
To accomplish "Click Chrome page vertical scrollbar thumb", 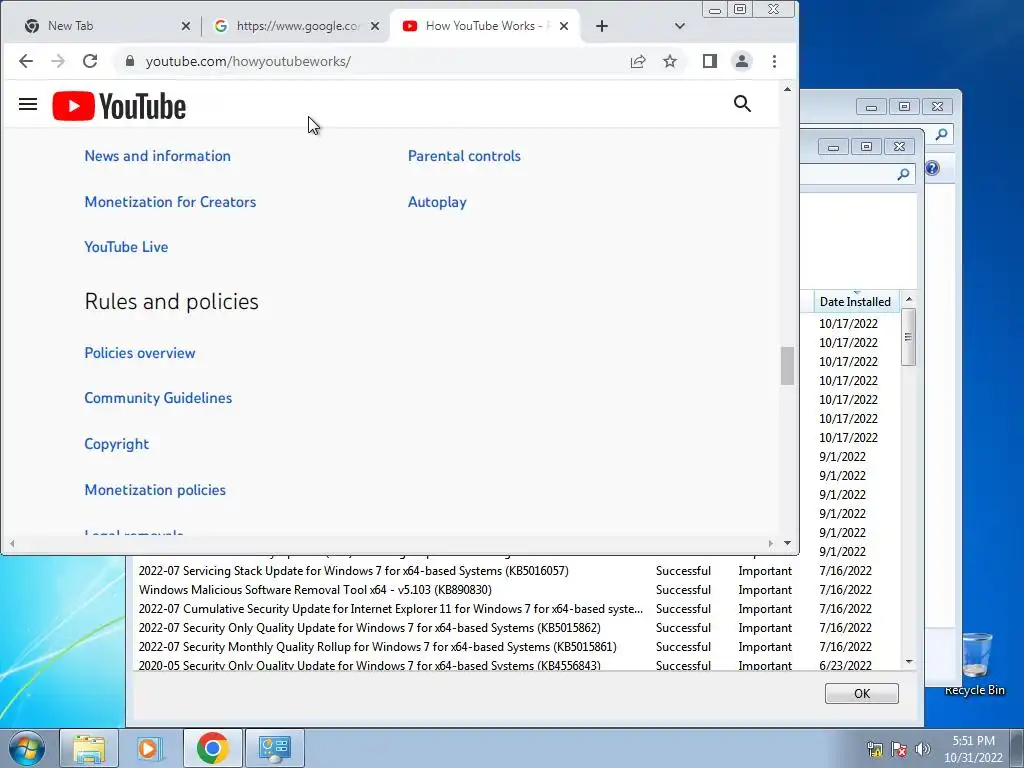I will pyautogui.click(x=787, y=366).
